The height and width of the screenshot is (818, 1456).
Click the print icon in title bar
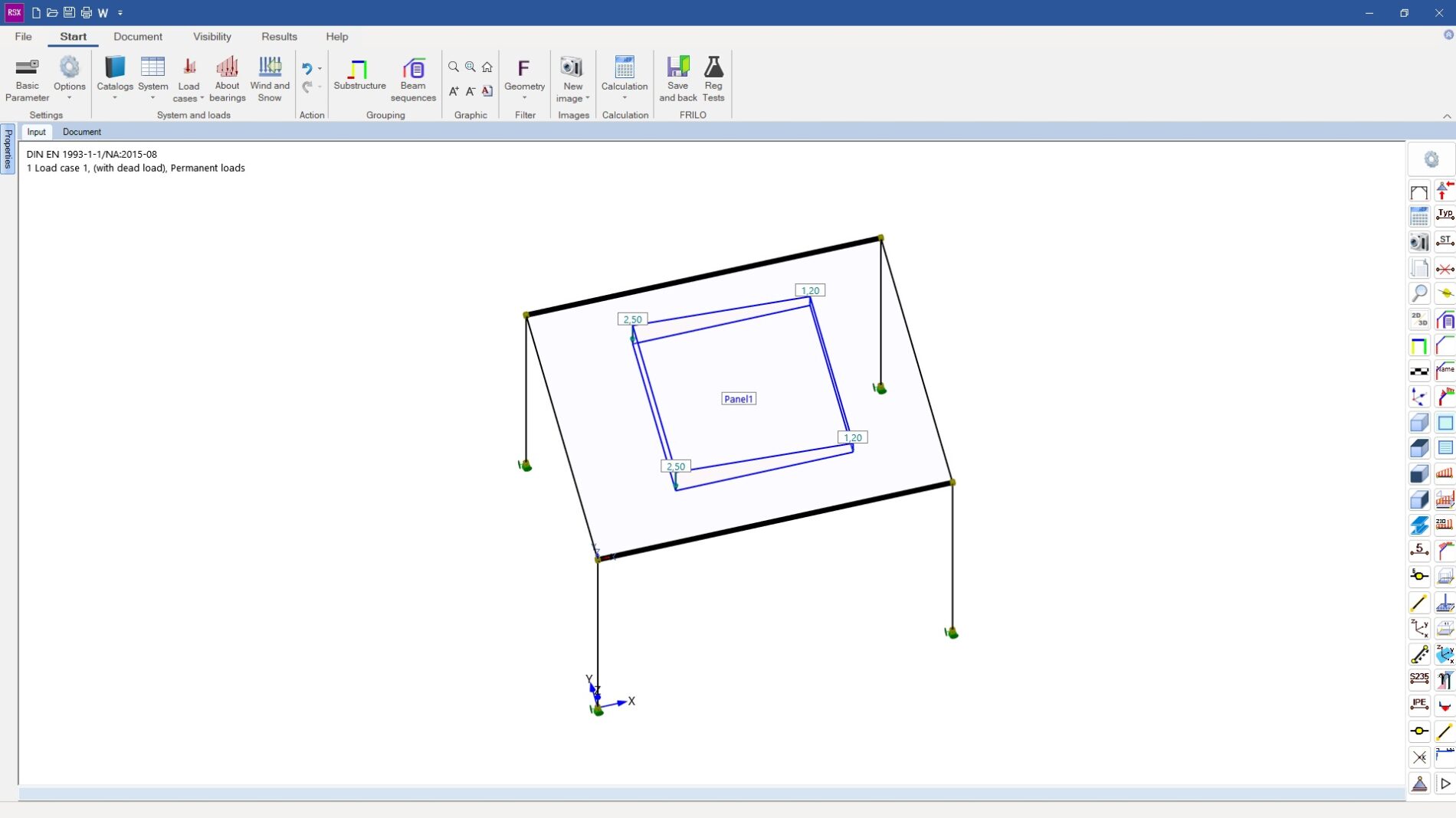86,13
